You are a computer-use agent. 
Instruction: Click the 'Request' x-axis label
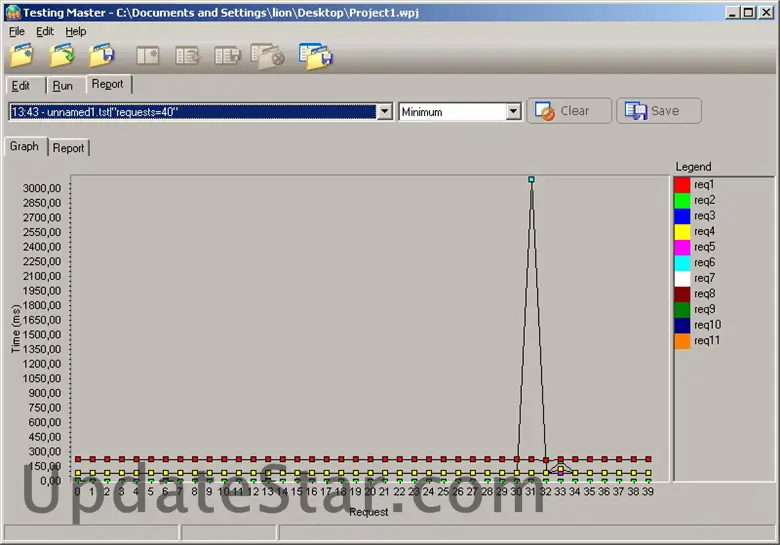368,512
